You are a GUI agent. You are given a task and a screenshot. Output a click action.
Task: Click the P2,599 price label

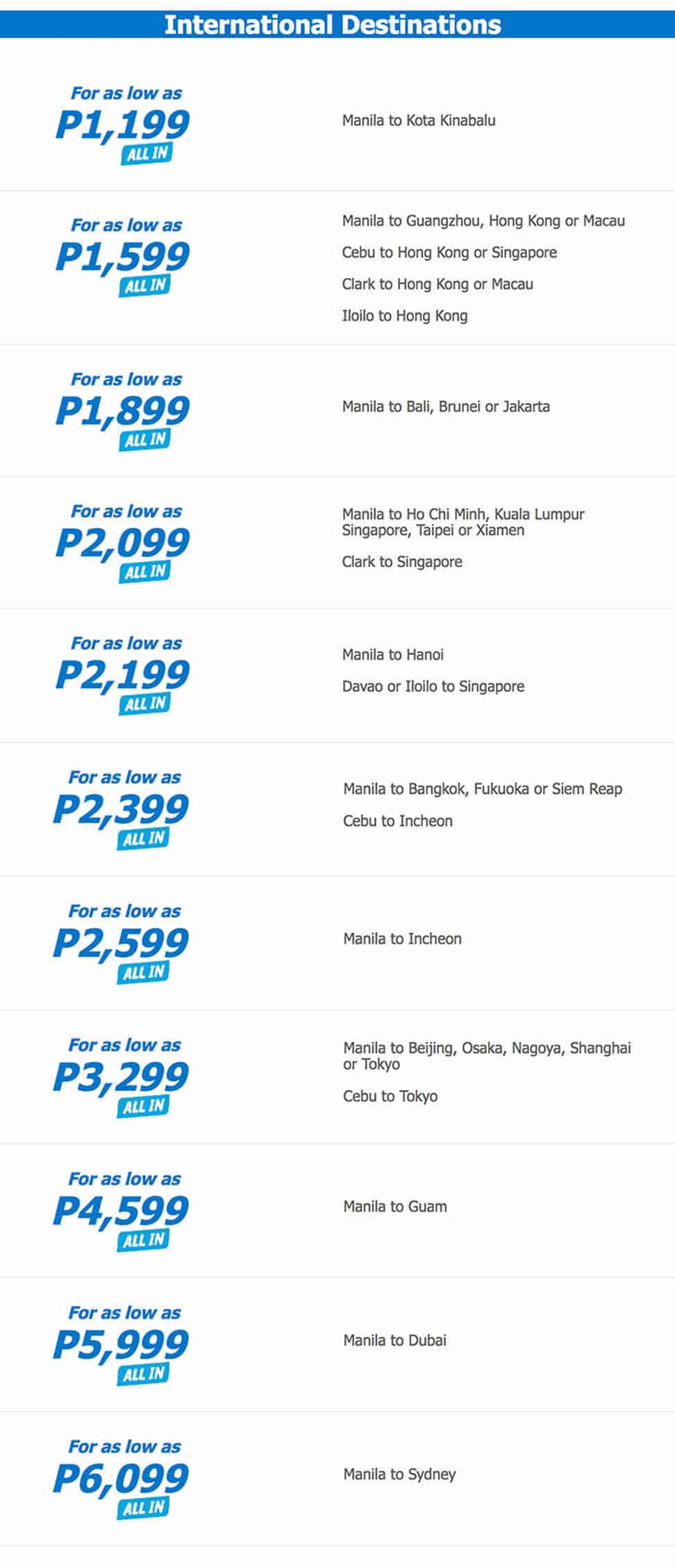click(x=121, y=943)
